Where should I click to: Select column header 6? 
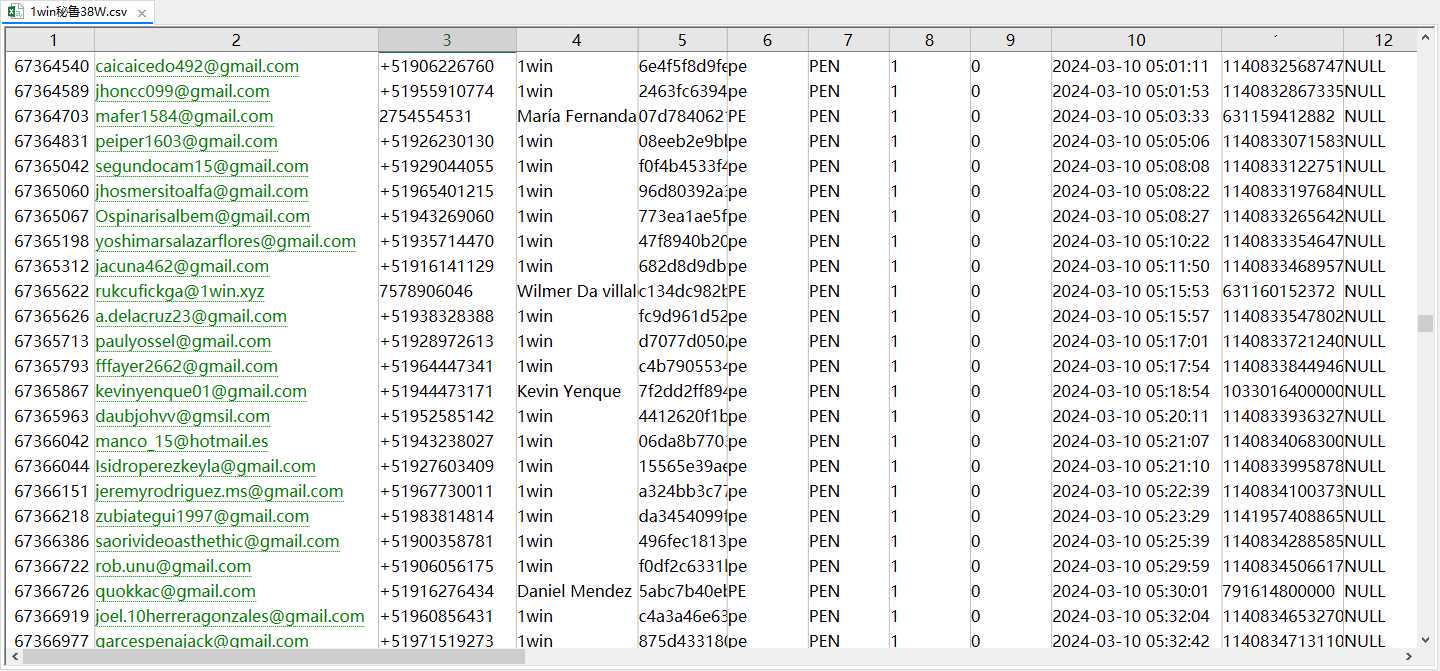coord(767,40)
